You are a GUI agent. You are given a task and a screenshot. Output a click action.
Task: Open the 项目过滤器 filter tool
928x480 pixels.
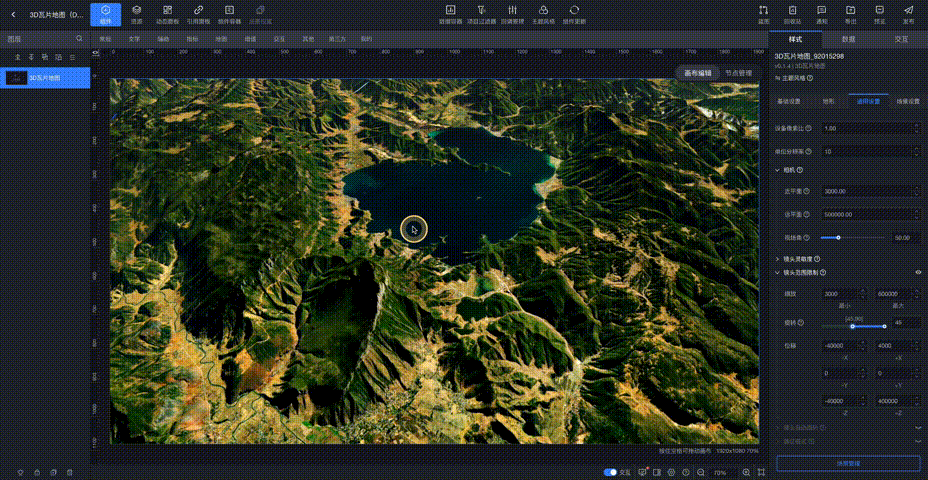tap(484, 12)
